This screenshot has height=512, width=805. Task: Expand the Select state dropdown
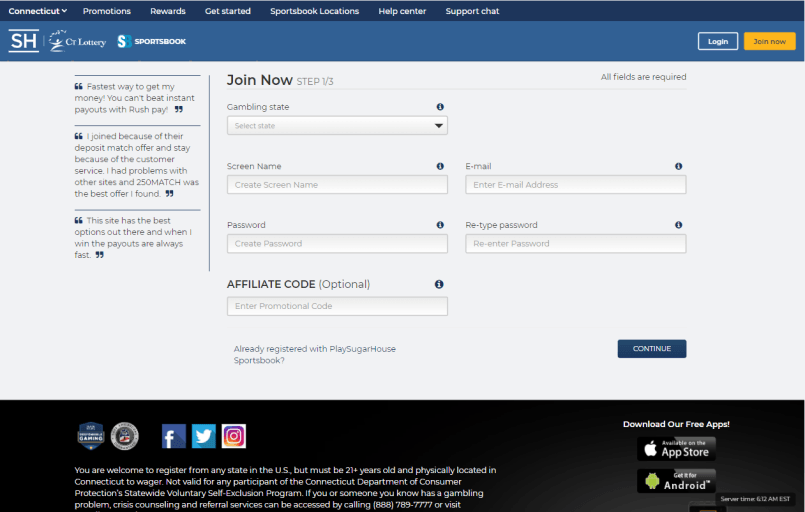[x=337, y=126]
